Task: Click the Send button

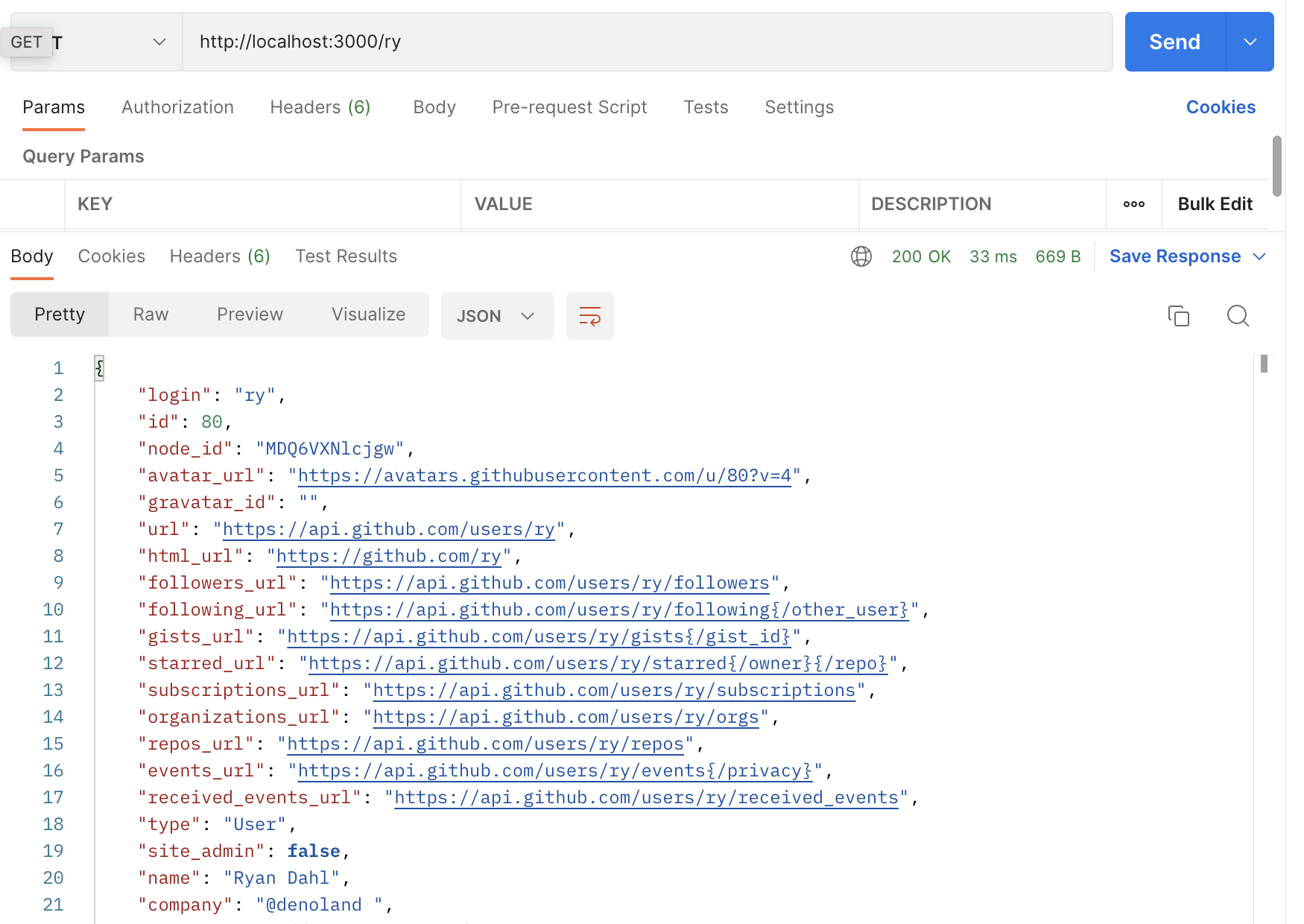Action: (1174, 42)
